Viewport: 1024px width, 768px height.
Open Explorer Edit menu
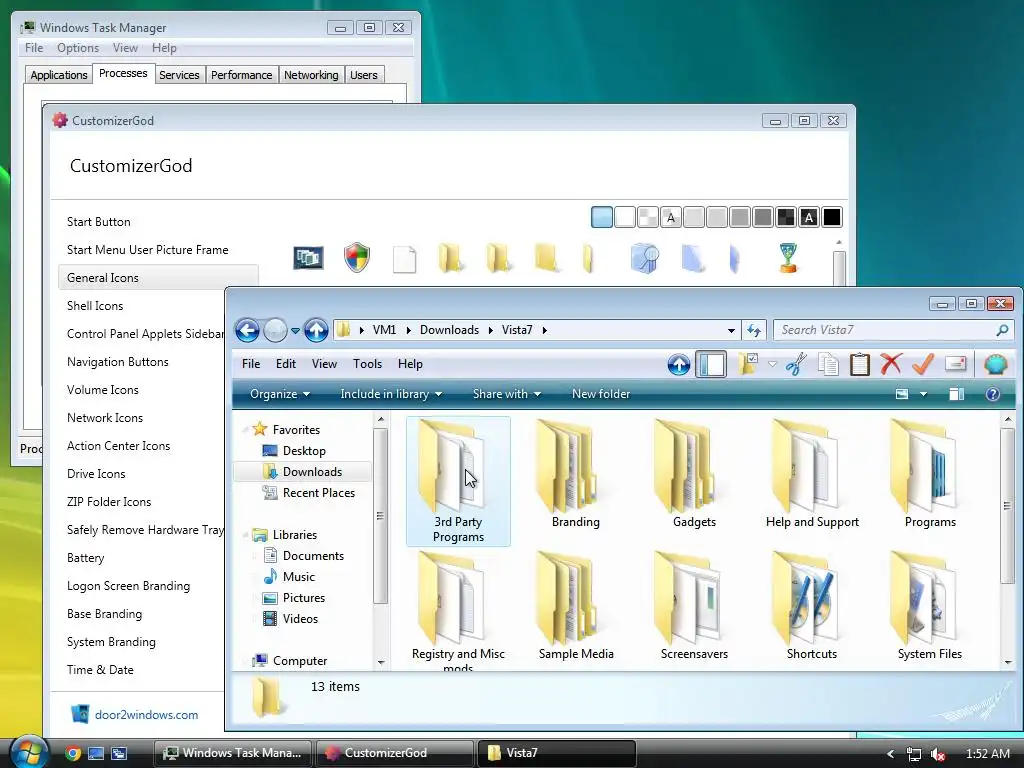point(285,364)
